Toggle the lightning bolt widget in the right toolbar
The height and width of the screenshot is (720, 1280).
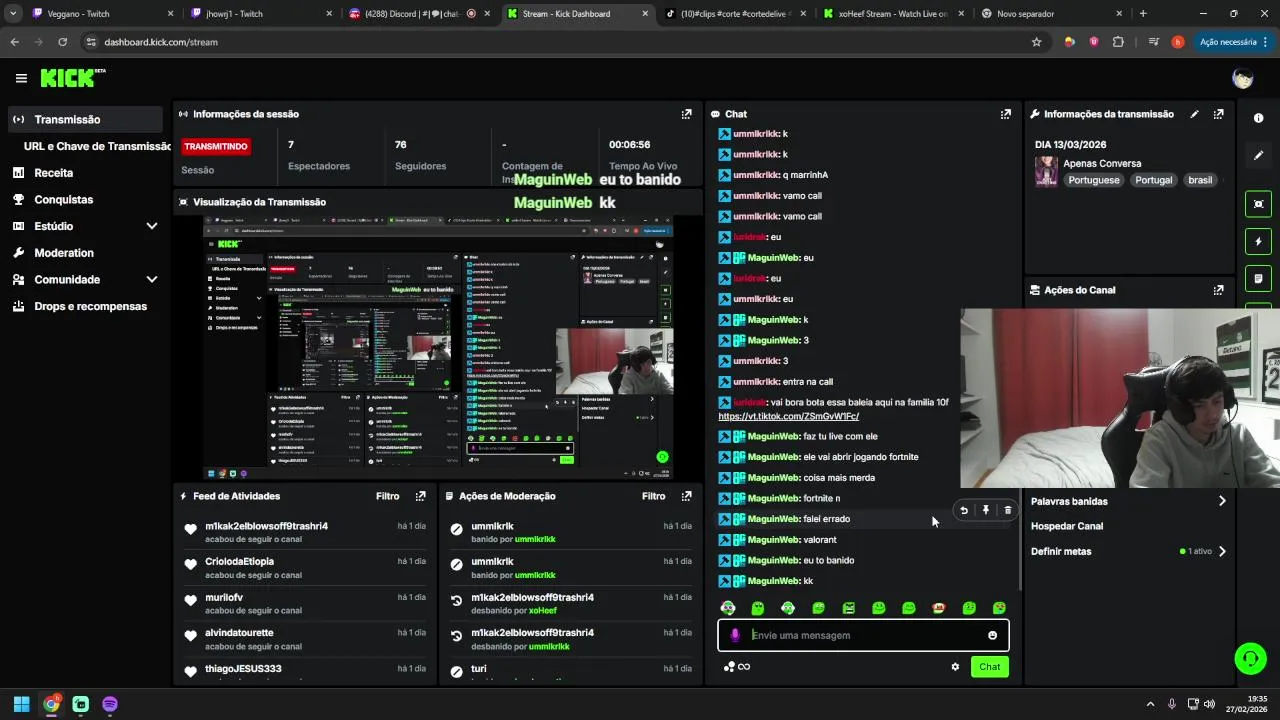click(x=1258, y=241)
